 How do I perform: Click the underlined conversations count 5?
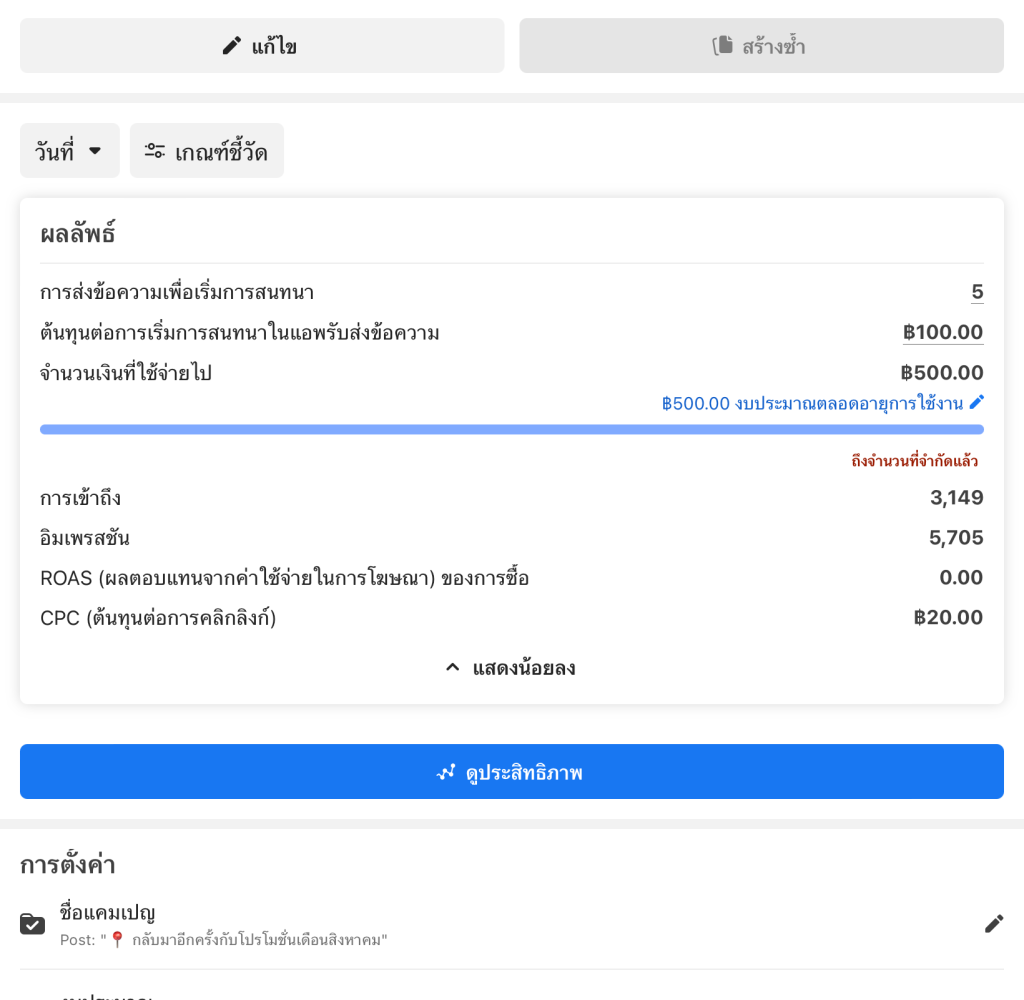tap(977, 292)
